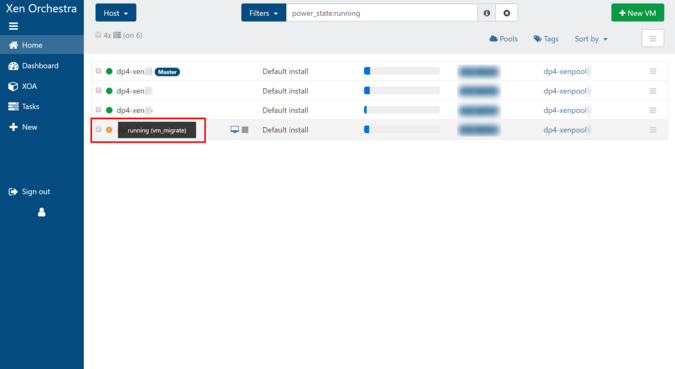Screen dimensions: 675x369
Task: Expand the Sort by dropdown
Action: 591,39
